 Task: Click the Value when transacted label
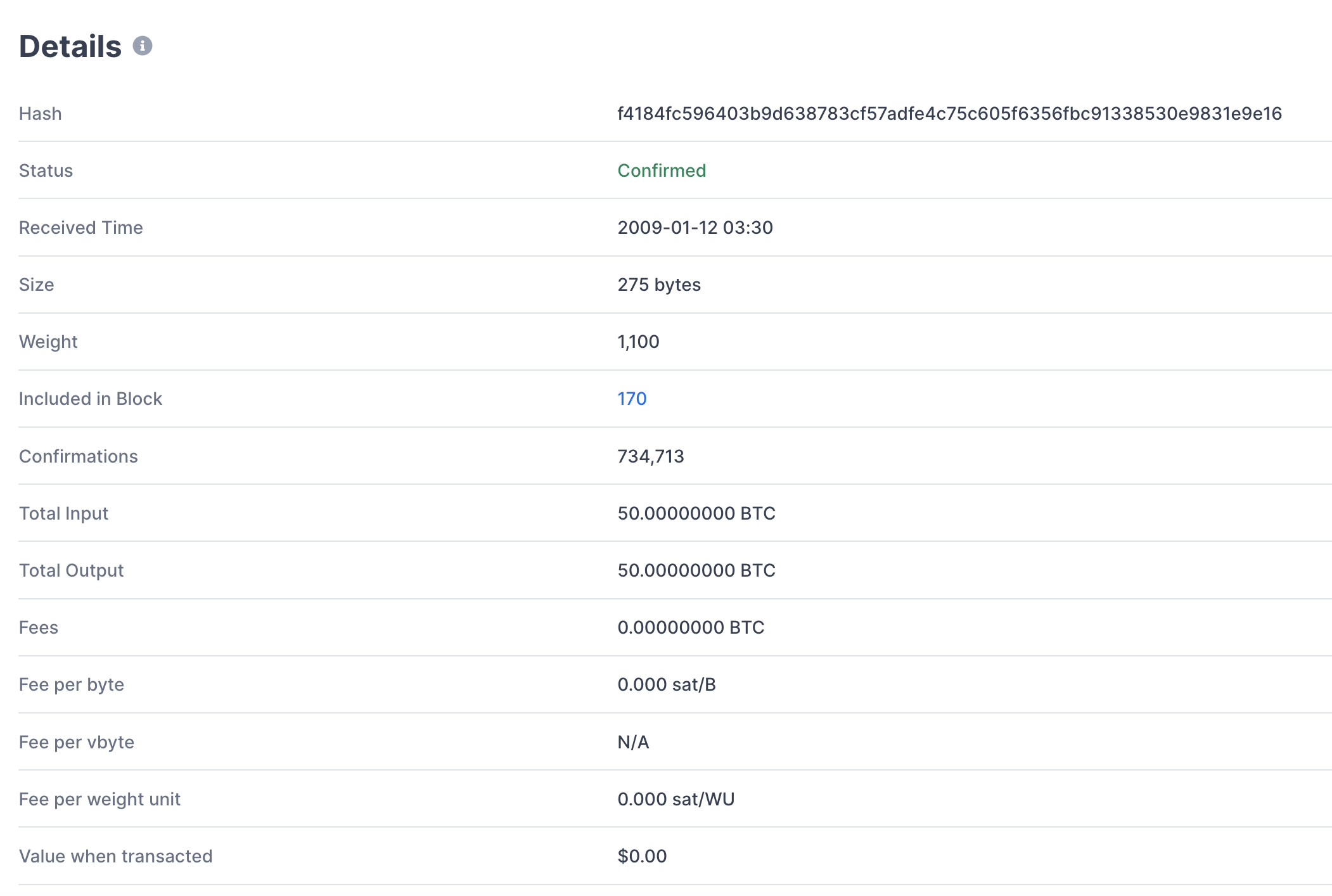click(115, 856)
